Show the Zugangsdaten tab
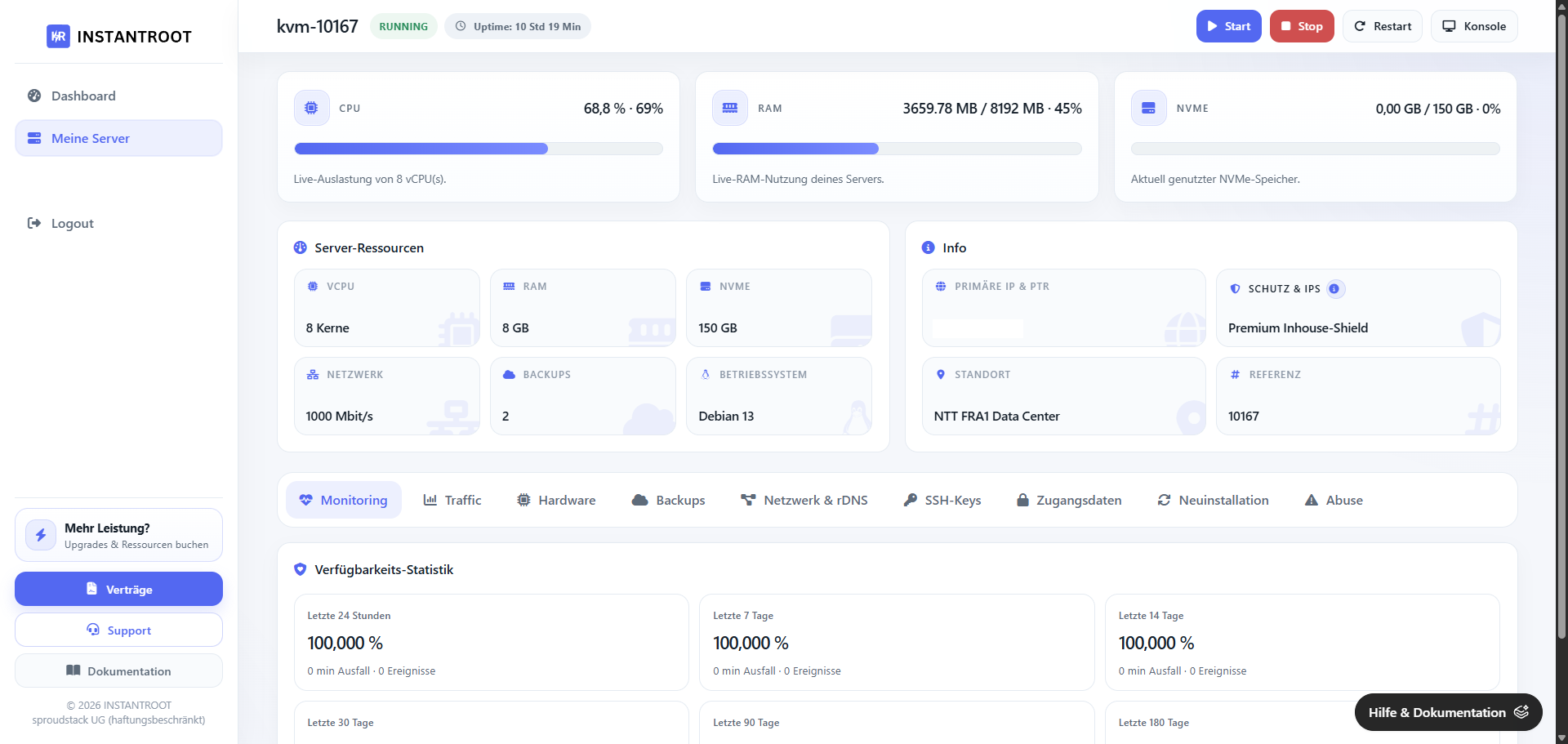The width and height of the screenshot is (1568, 744). pyautogui.click(x=1069, y=500)
